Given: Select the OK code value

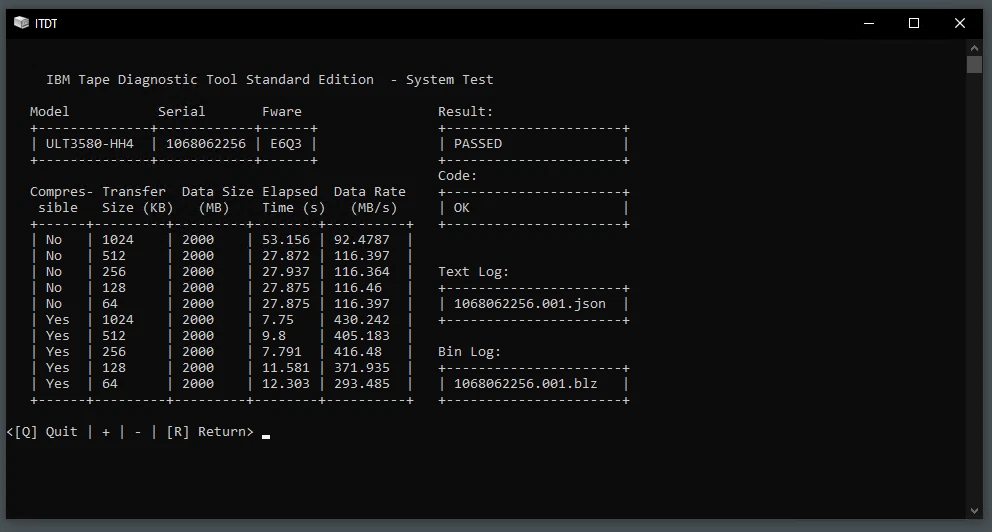Looking at the screenshot, I should 461,207.
